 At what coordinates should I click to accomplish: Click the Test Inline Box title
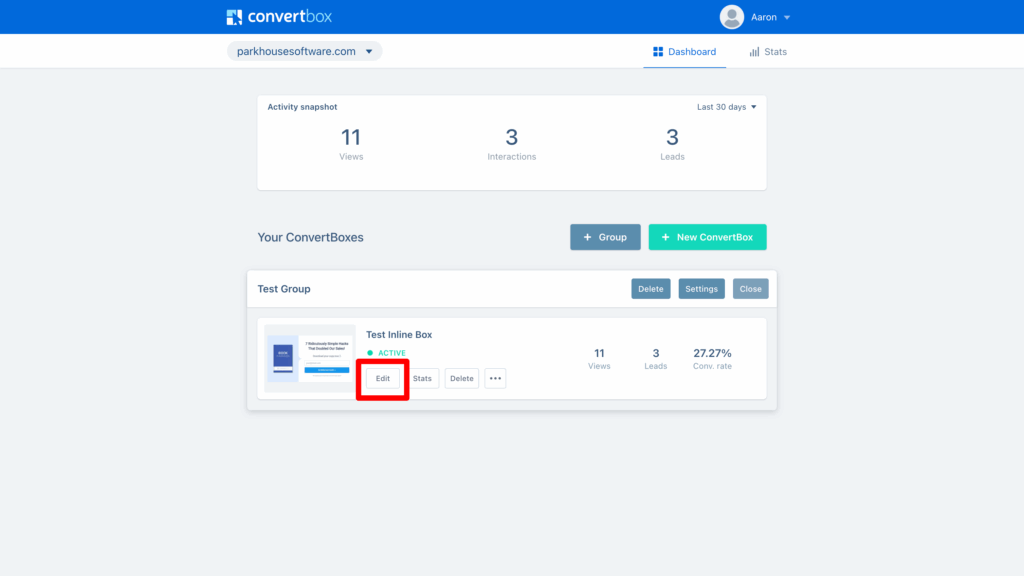pos(399,335)
